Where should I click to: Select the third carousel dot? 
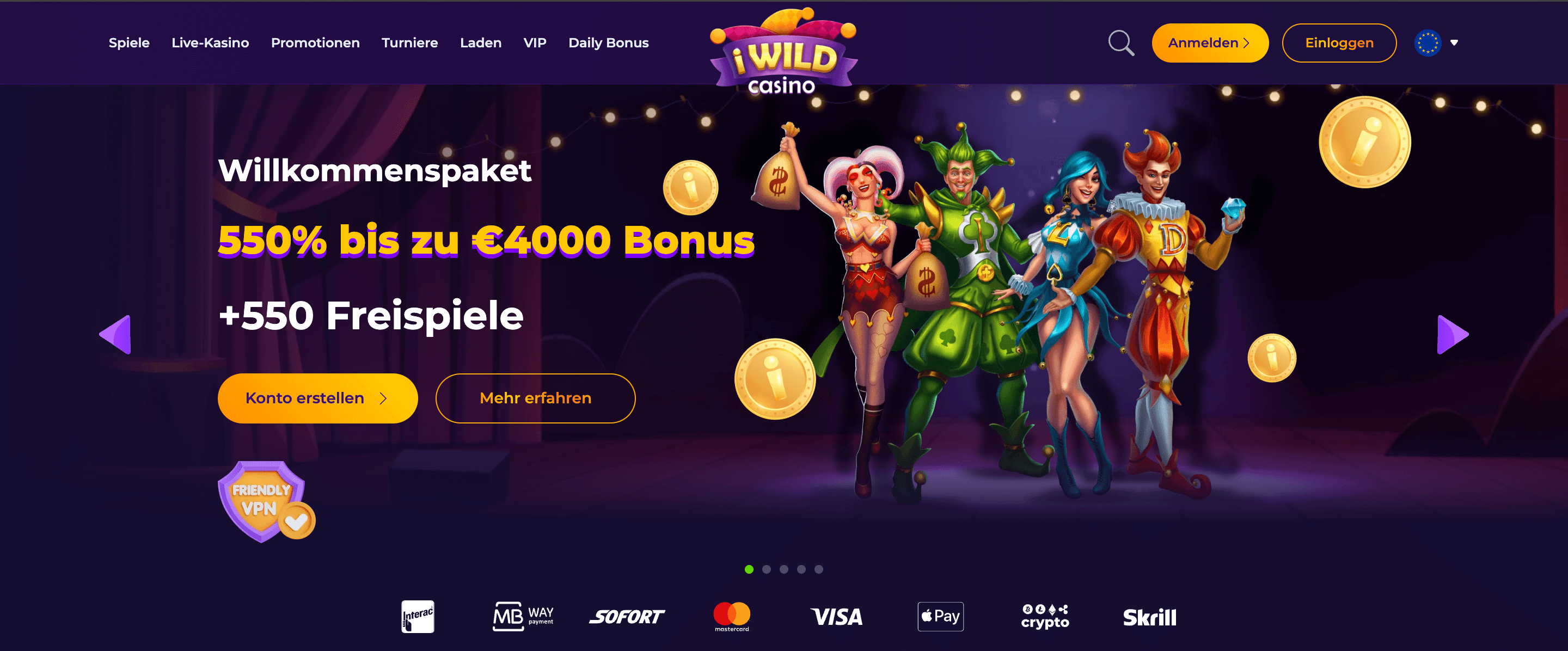click(x=784, y=569)
